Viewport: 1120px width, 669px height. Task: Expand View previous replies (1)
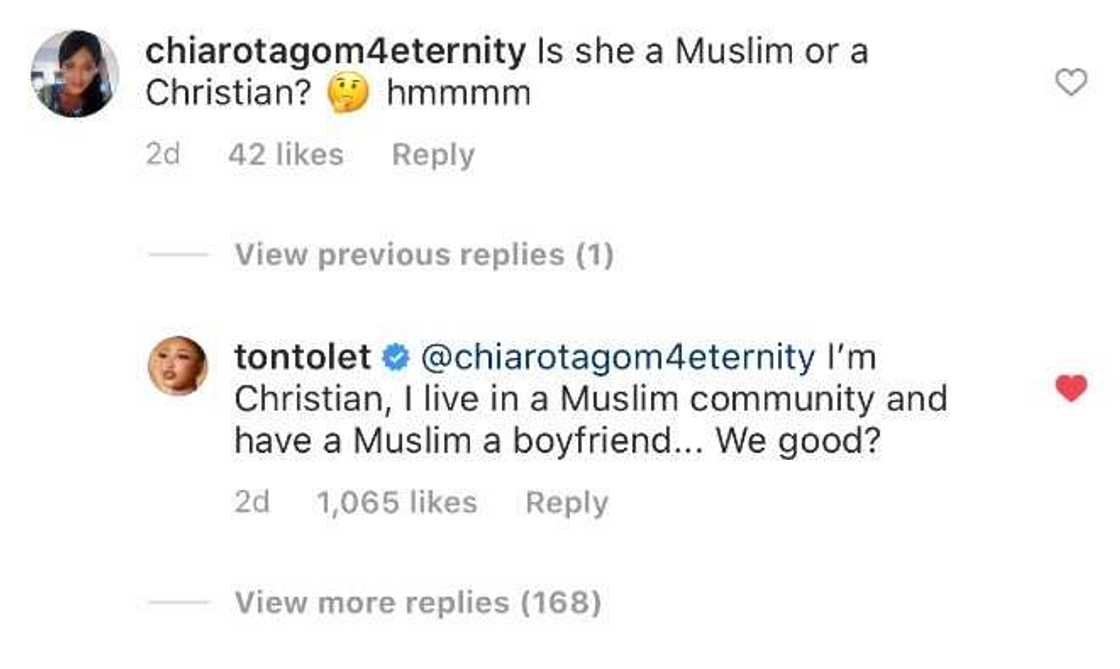pyautogui.click(x=424, y=255)
